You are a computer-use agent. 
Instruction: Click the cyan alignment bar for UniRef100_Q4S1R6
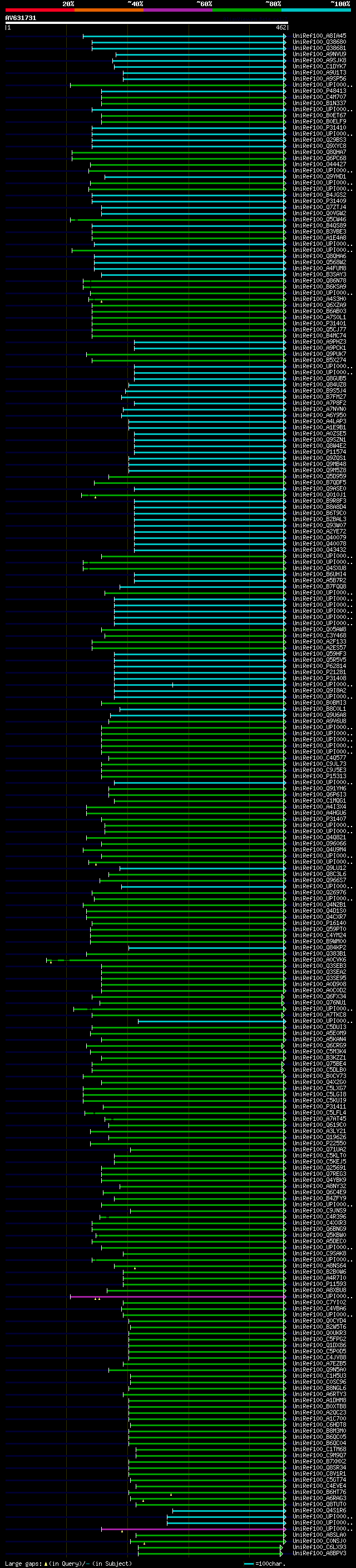[x=229, y=1510]
